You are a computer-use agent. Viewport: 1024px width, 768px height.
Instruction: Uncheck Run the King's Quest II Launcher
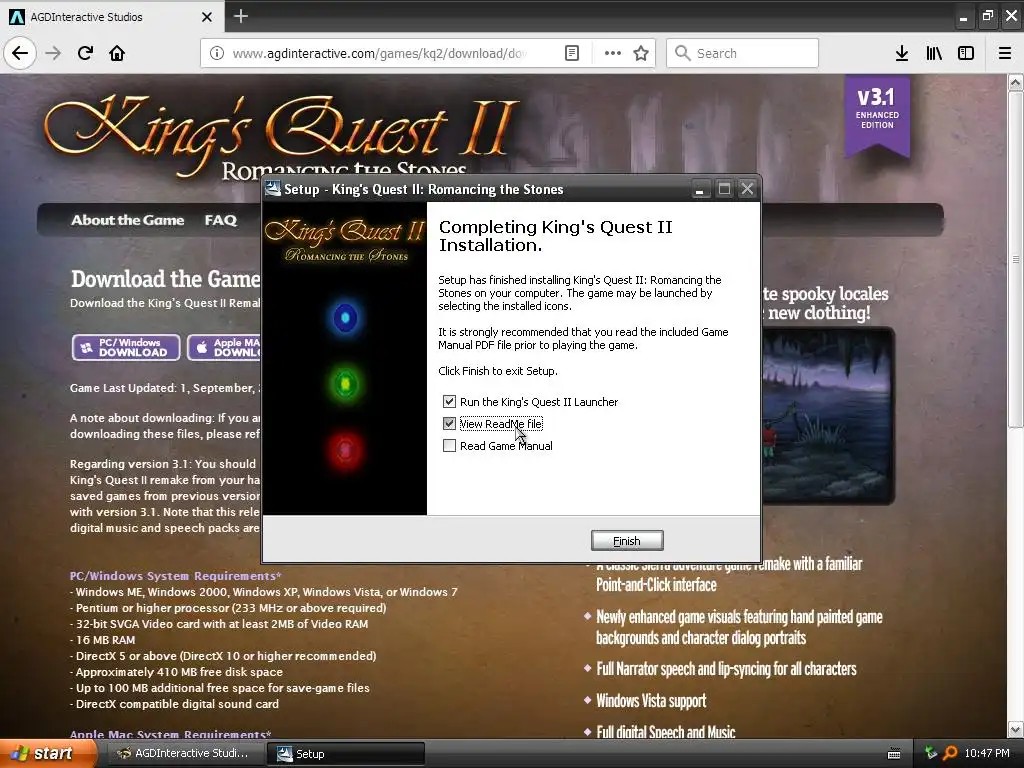tap(449, 402)
